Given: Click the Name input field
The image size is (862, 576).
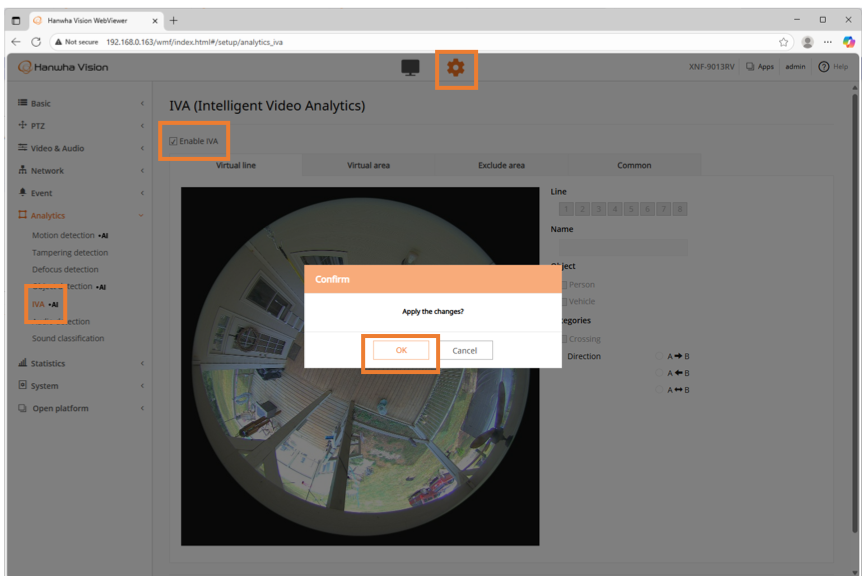Looking at the screenshot, I should 623,247.
